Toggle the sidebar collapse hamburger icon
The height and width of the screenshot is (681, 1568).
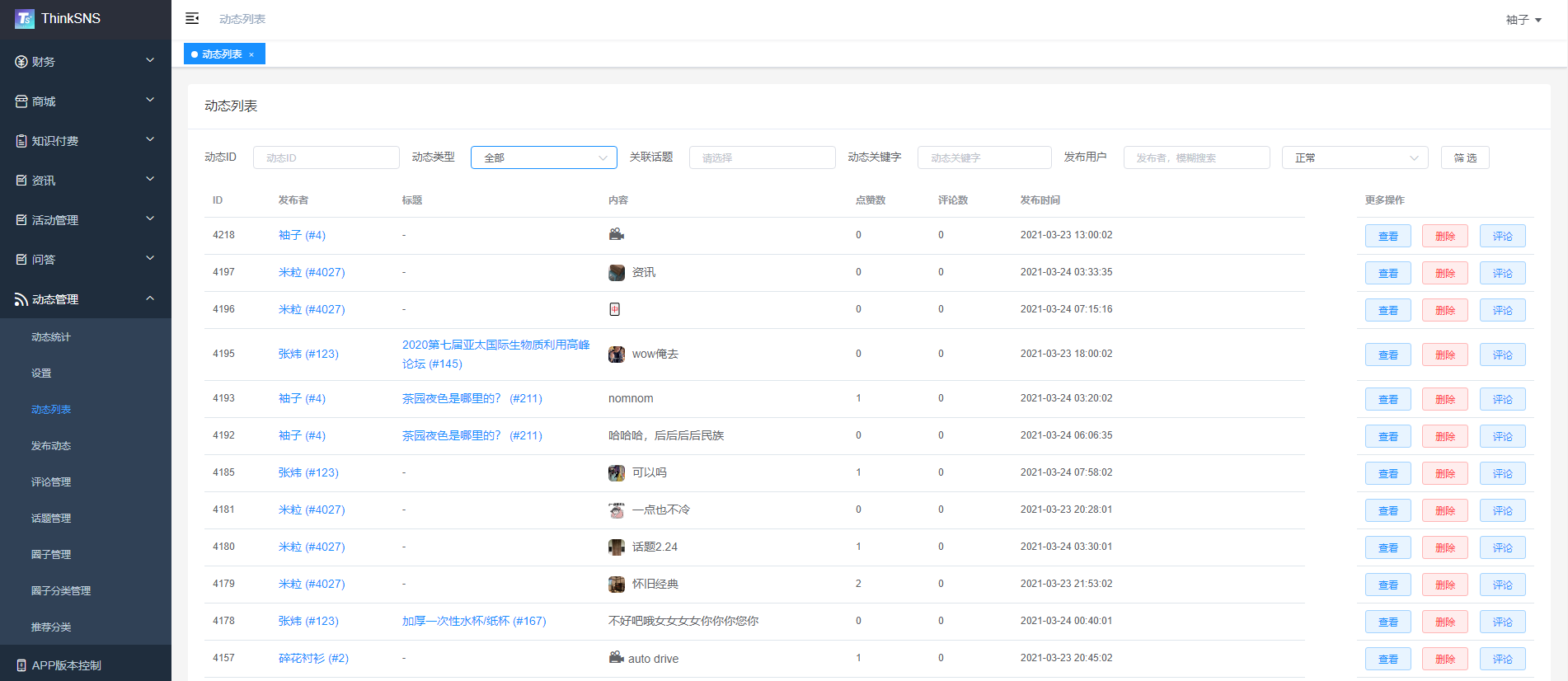pos(192,18)
